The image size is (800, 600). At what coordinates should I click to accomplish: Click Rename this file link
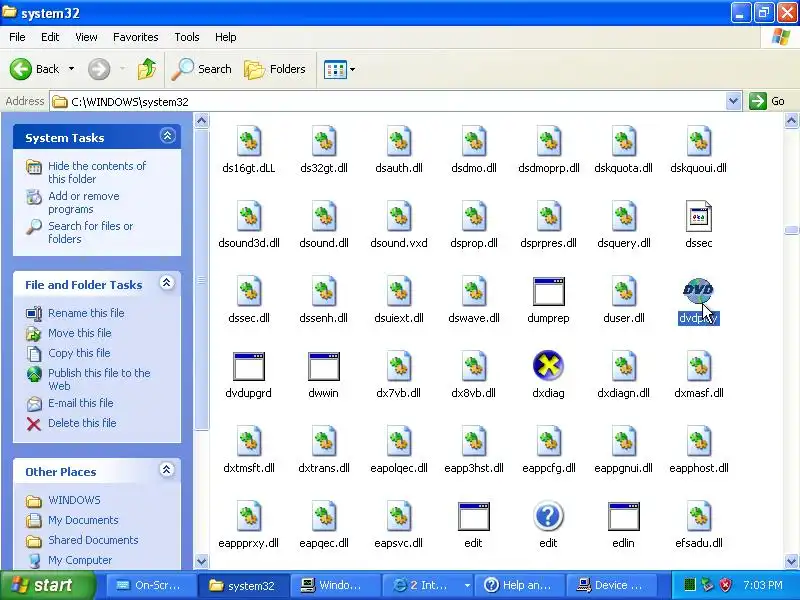tap(86, 313)
